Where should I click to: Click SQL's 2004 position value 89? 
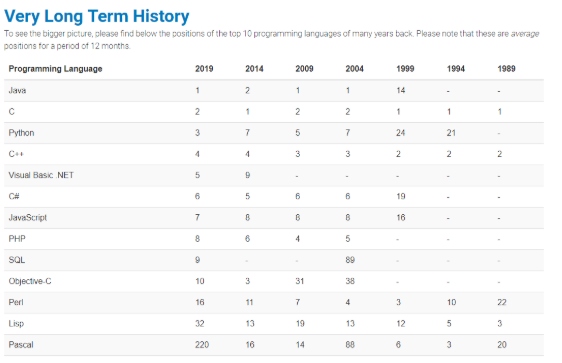pos(350,260)
